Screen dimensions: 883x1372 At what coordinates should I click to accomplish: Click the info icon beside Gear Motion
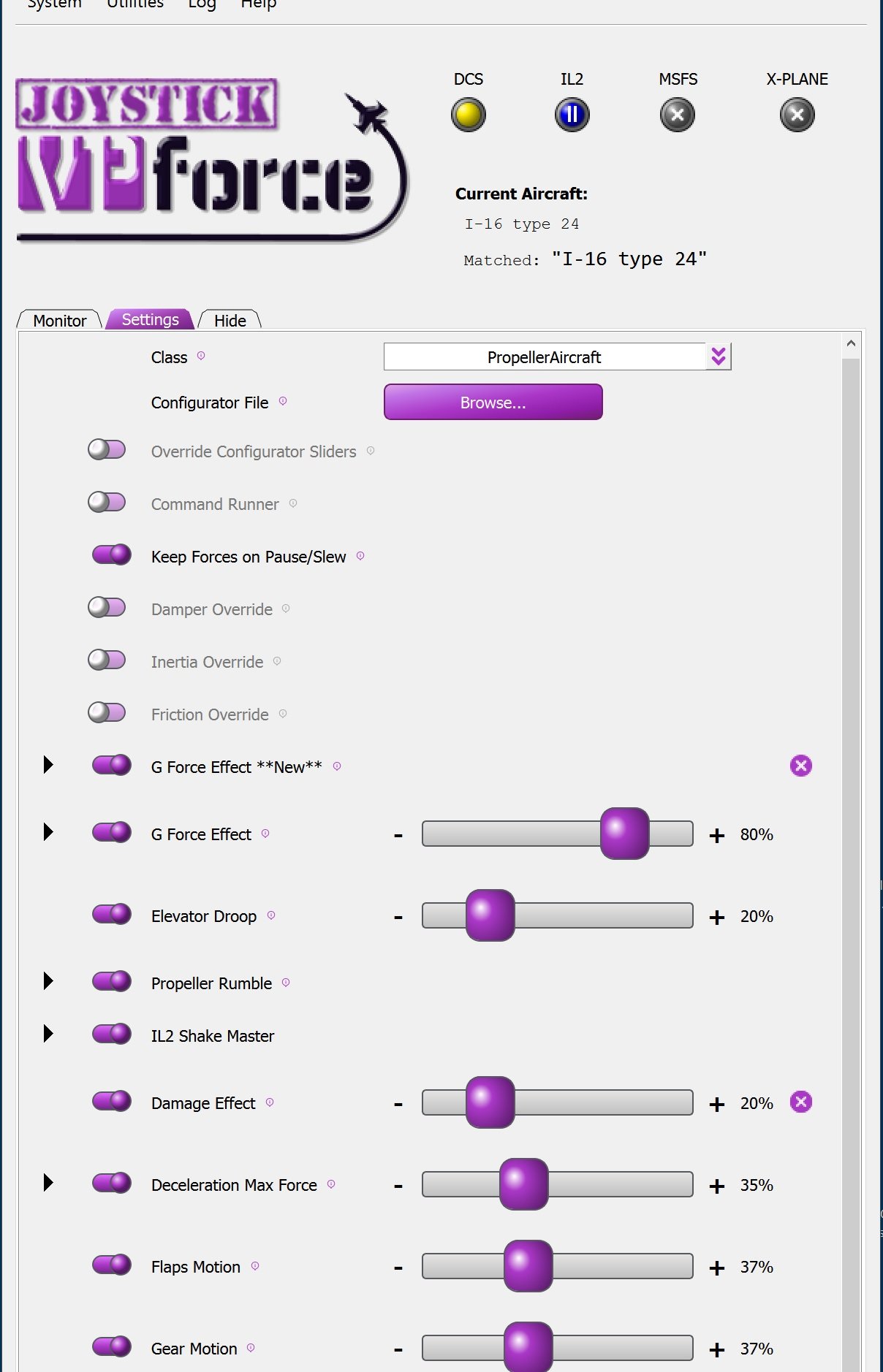point(251,1348)
